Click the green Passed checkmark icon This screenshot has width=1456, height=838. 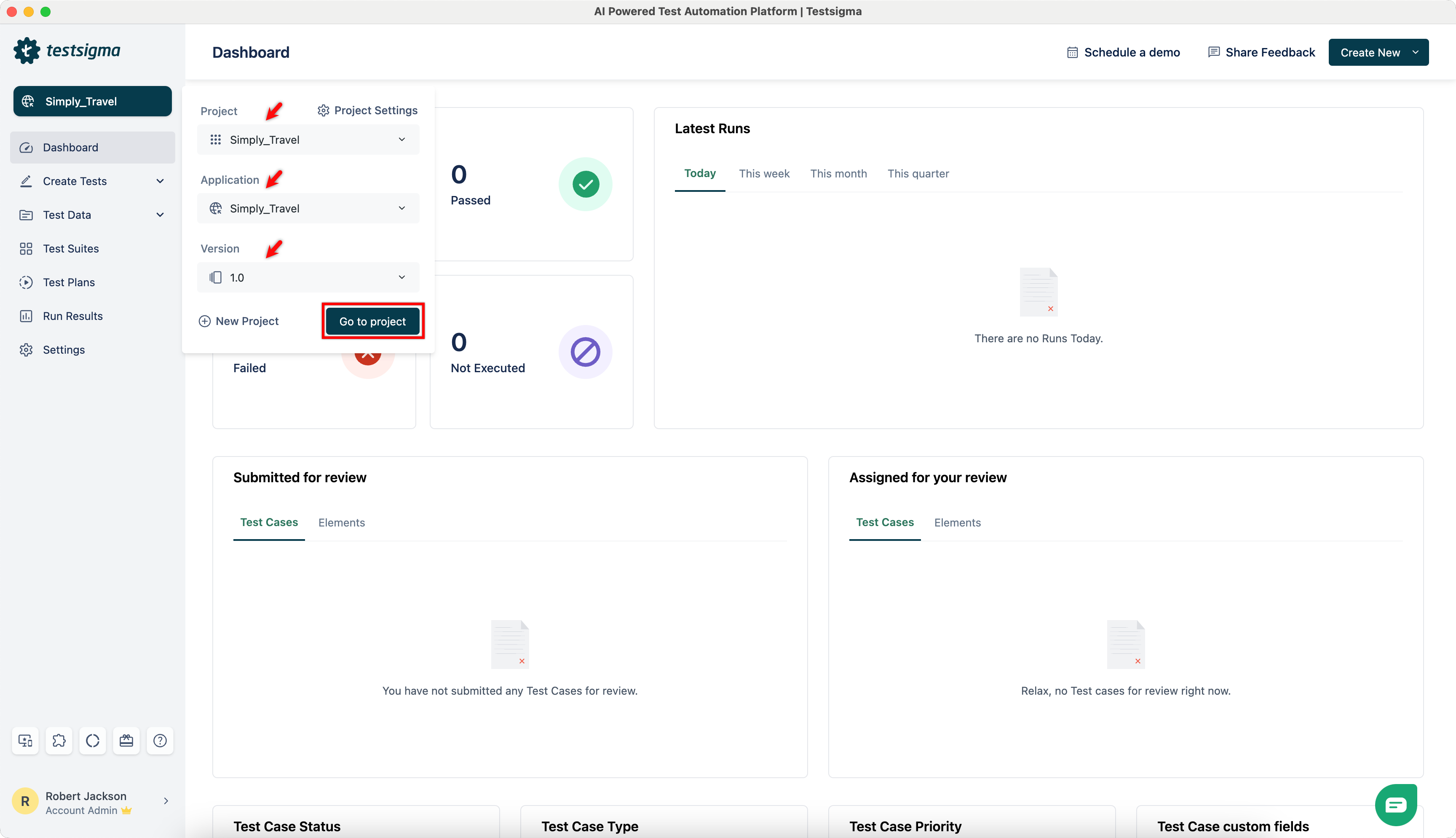(x=585, y=184)
